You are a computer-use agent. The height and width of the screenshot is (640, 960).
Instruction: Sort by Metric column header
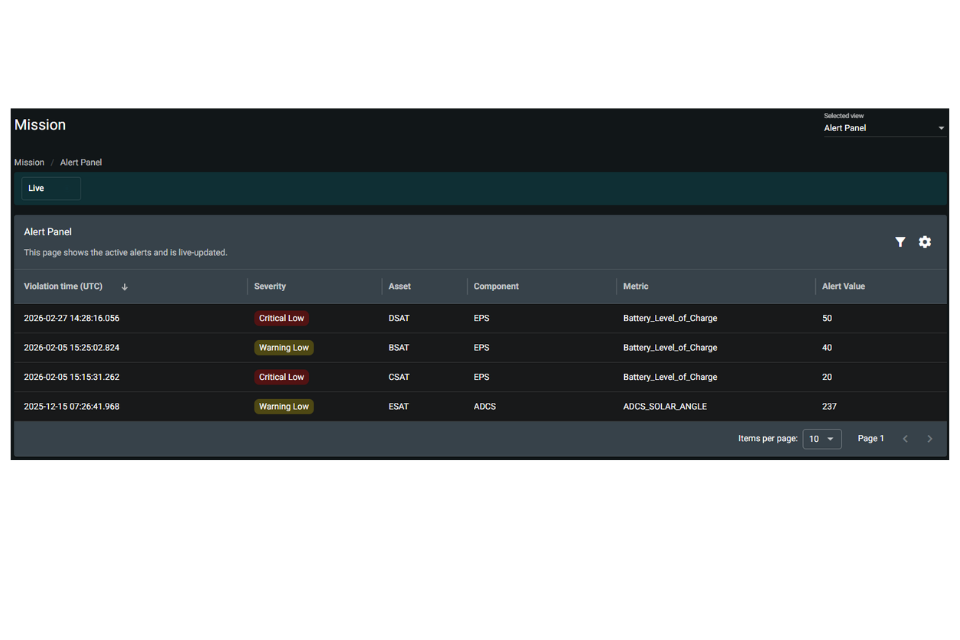coord(636,286)
